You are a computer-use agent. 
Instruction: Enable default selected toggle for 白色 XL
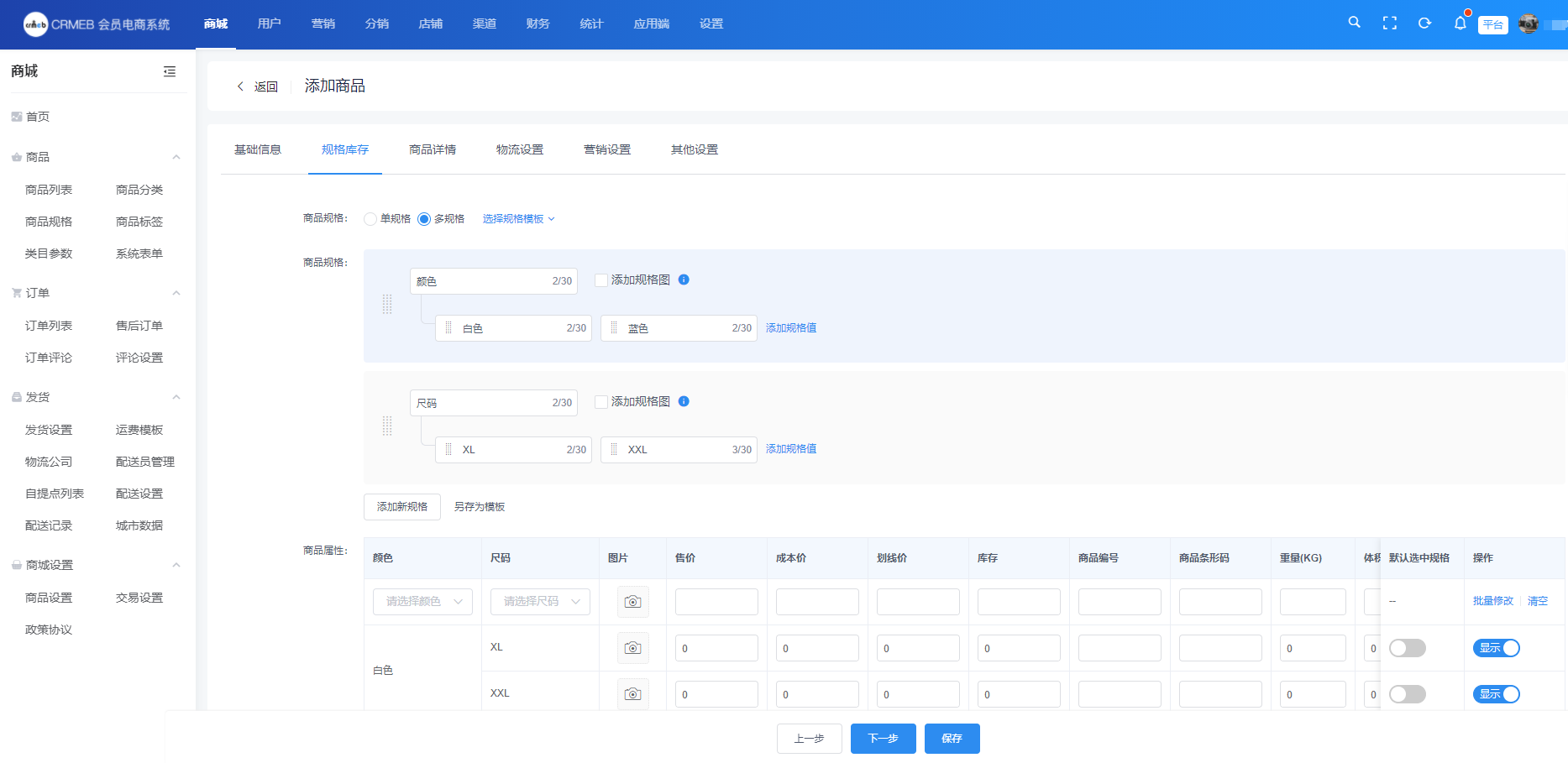coord(1407,648)
